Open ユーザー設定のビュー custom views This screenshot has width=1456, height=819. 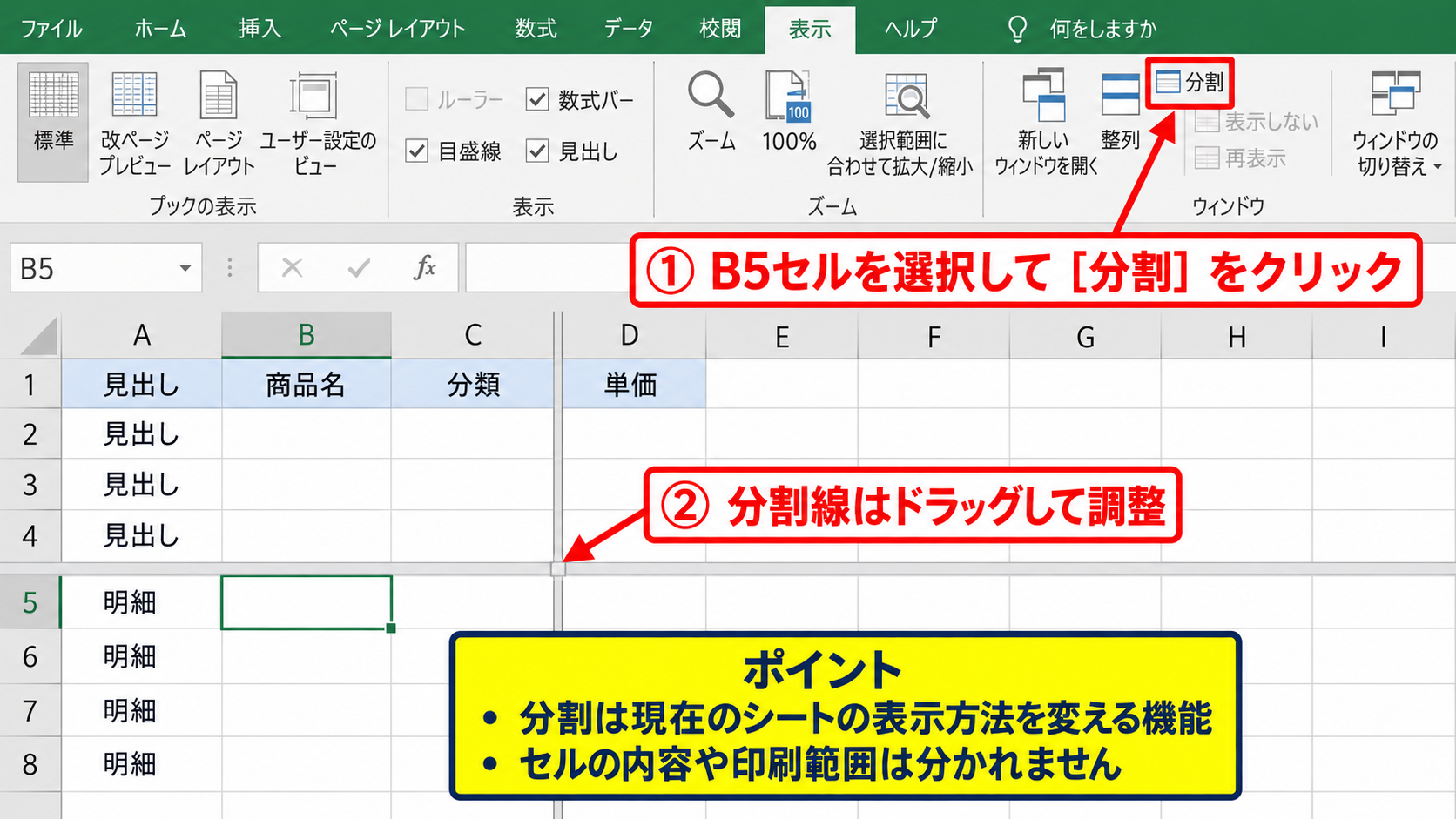coord(317,123)
